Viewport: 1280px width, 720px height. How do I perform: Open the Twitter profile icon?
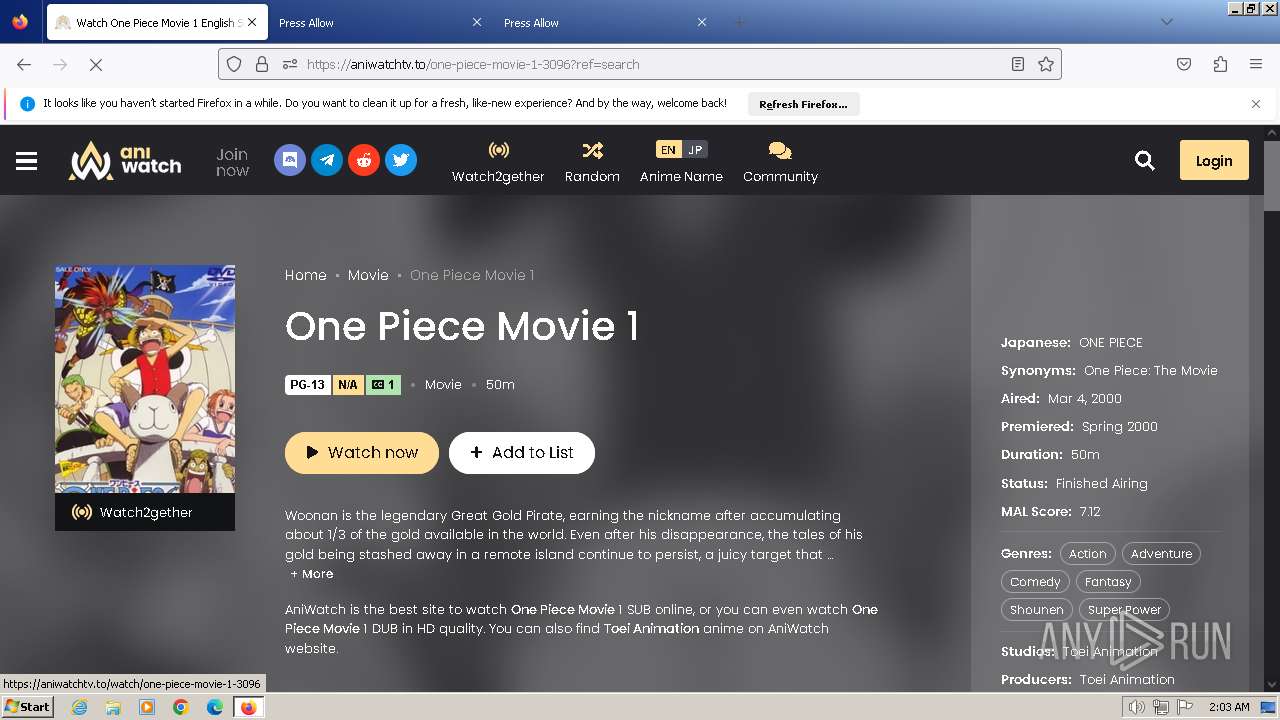(401, 160)
